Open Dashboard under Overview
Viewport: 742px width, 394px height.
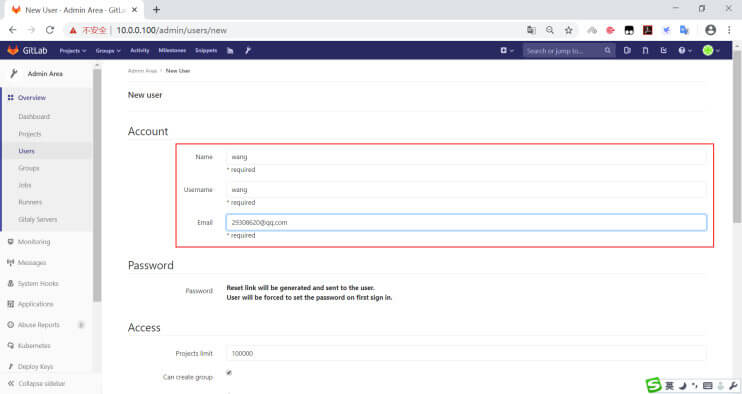pos(34,116)
